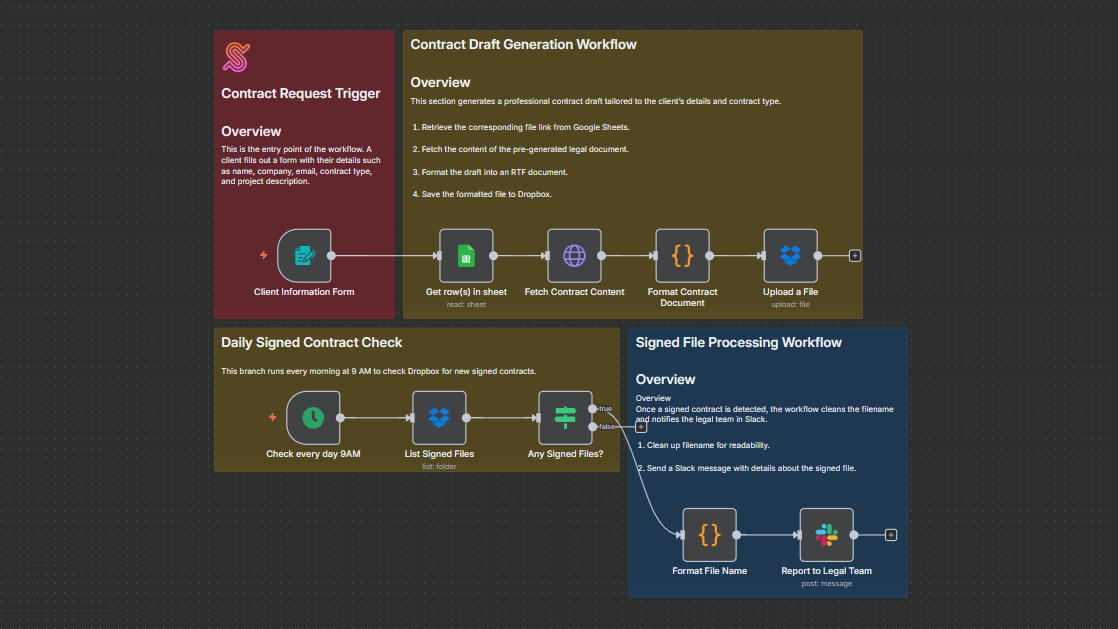Add a node after Report to Legal Team
Viewport: 1118px width, 629px height.
[891, 535]
